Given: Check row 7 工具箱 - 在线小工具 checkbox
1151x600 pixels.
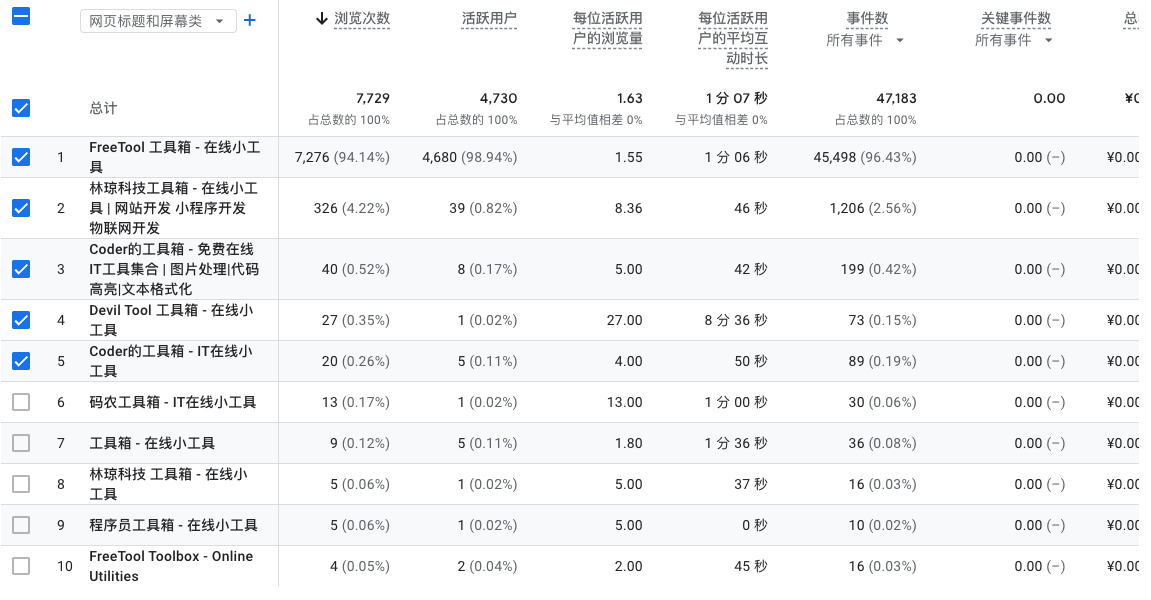Looking at the screenshot, I should [x=21, y=443].
